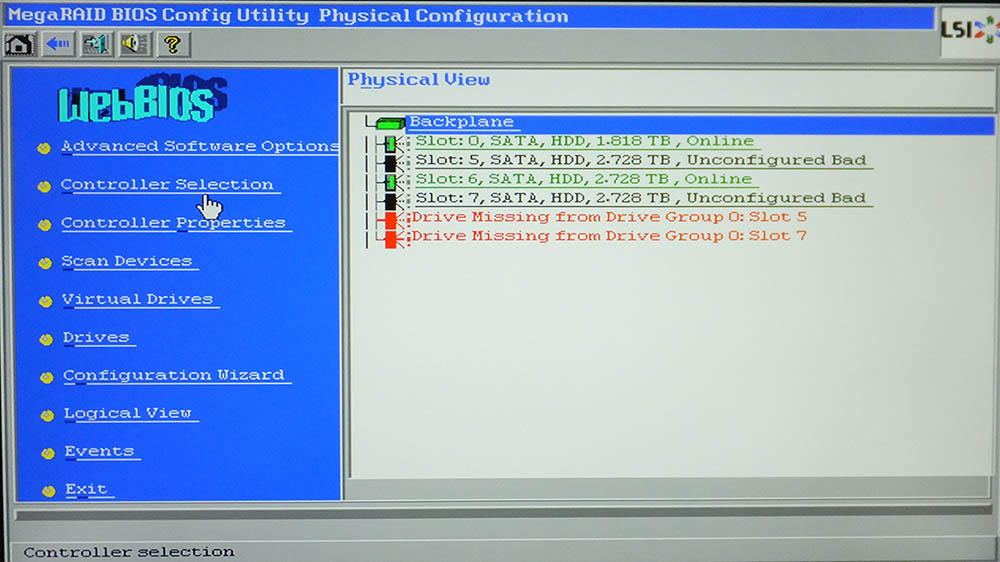This screenshot has height=562, width=1000.
Task: Select Slot 7 Unconfigured Bad drive
Action: tap(640, 198)
